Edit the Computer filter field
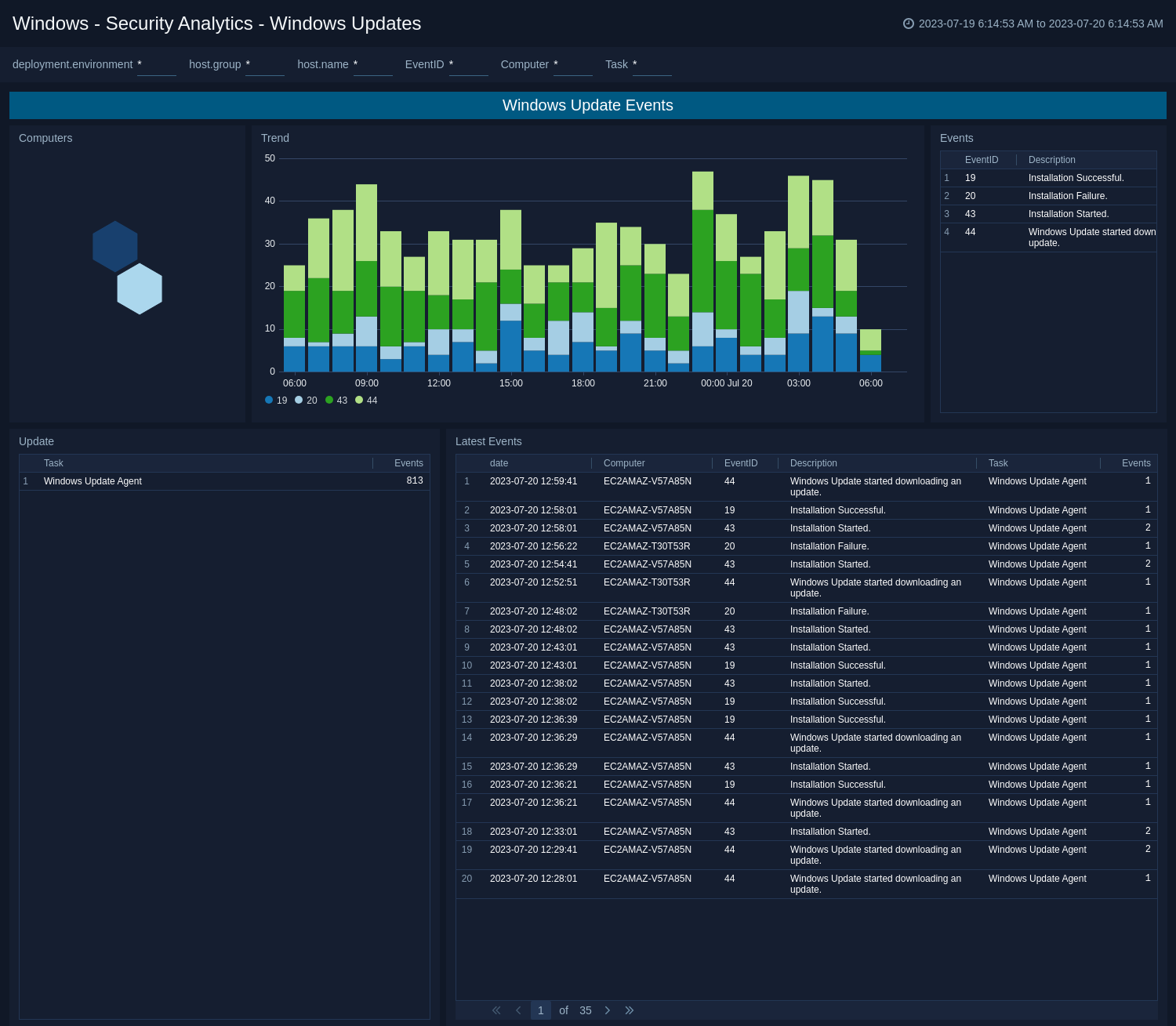This screenshot has height=1026, width=1176. pyautogui.click(x=573, y=65)
